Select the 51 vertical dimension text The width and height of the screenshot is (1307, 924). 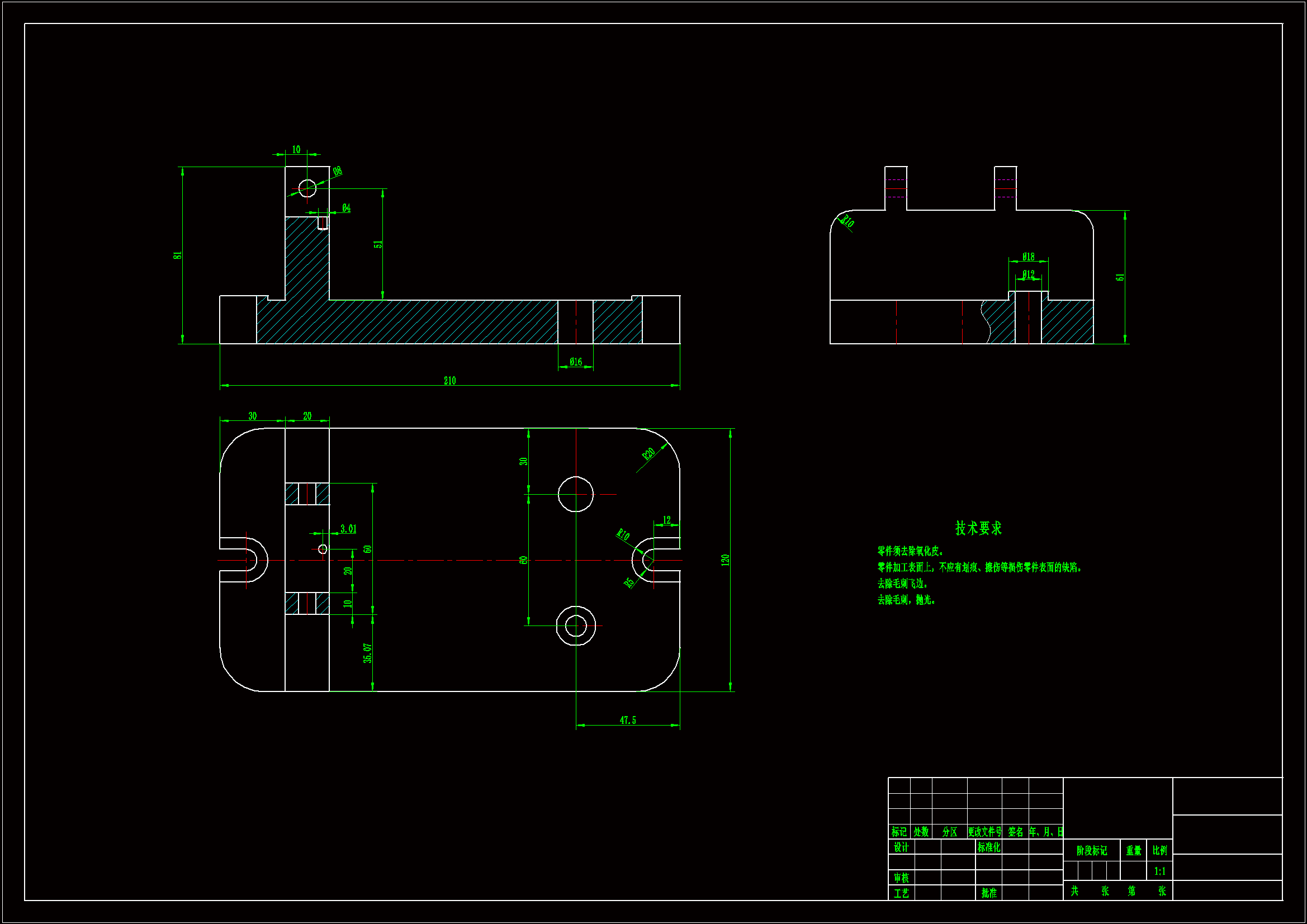[x=378, y=244]
